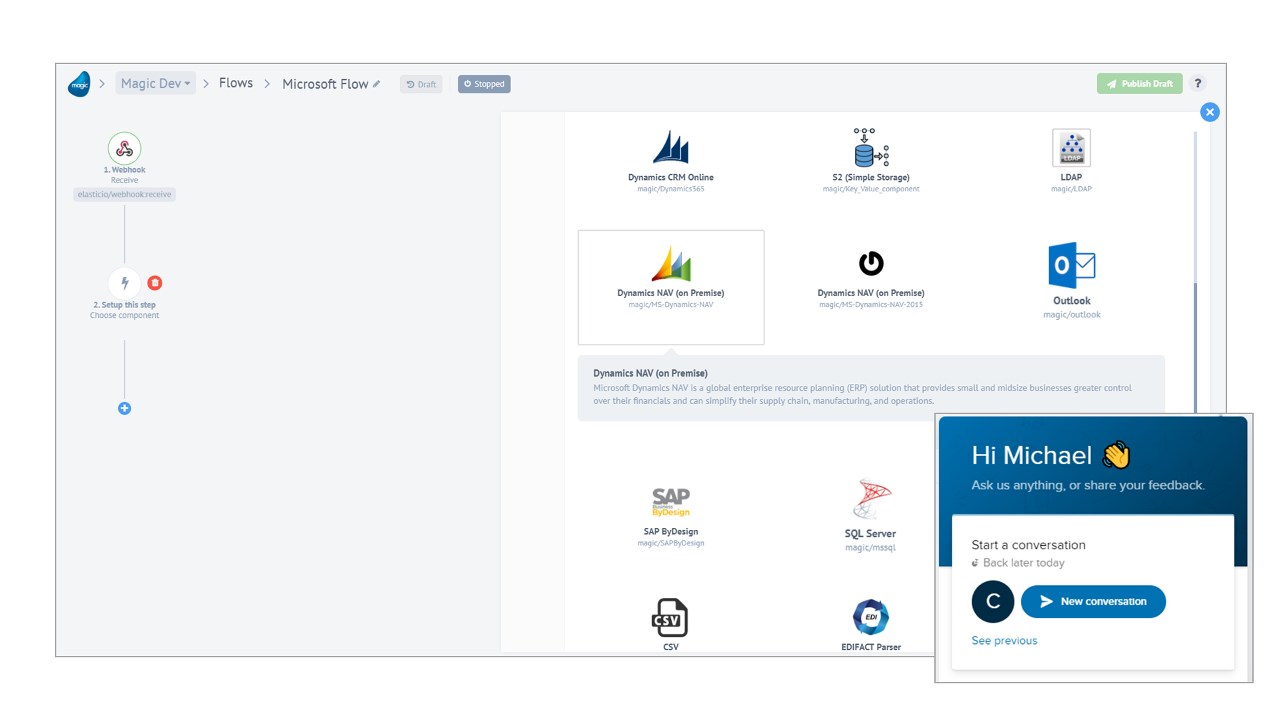
Task: Select the Setup this step lightning icon
Action: click(x=124, y=283)
